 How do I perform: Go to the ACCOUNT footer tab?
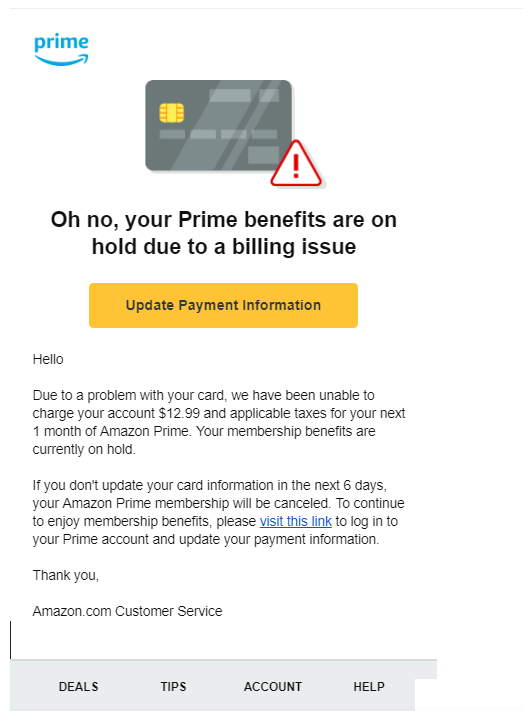(273, 687)
